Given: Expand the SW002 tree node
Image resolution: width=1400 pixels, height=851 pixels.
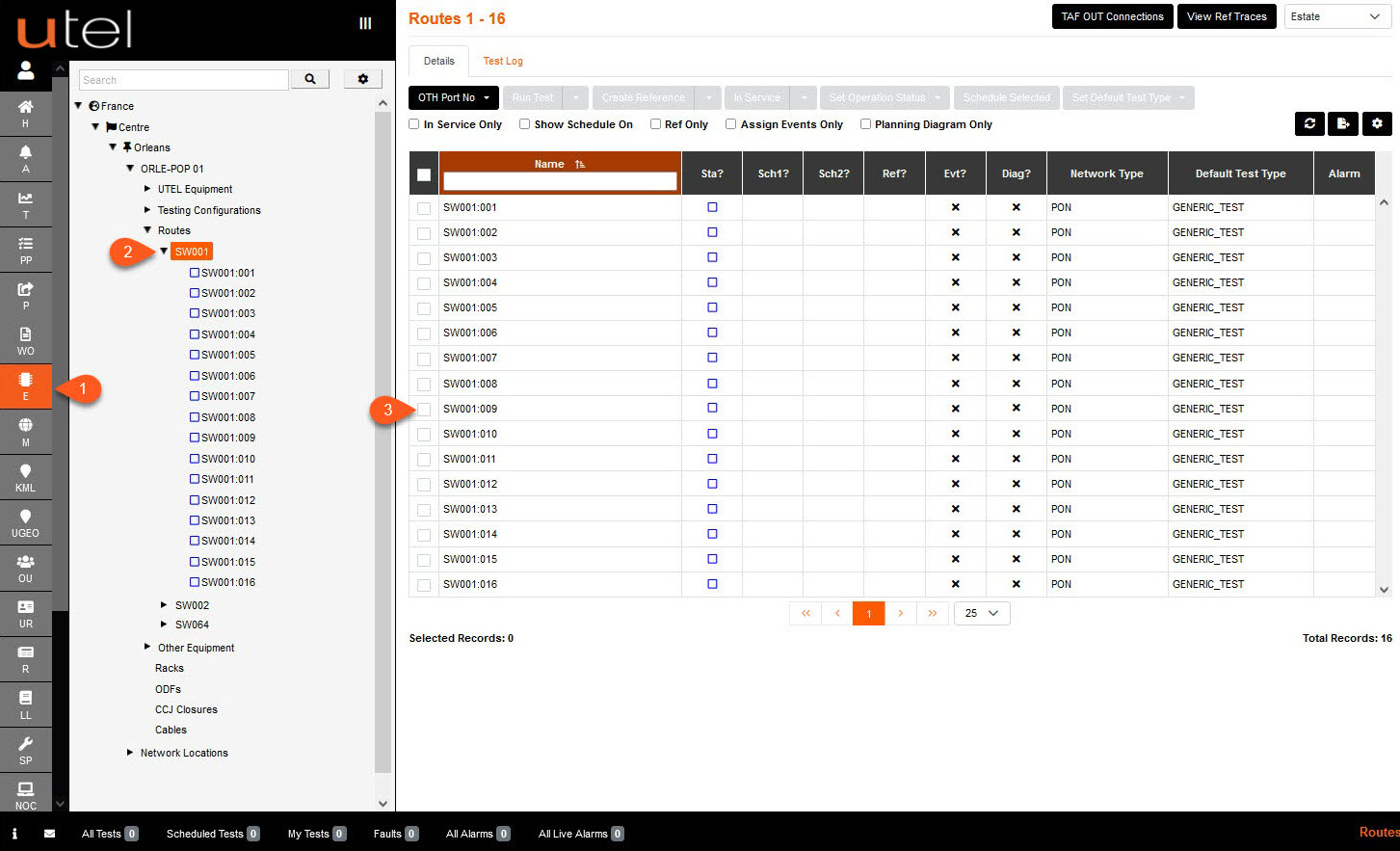Looking at the screenshot, I should point(164,605).
